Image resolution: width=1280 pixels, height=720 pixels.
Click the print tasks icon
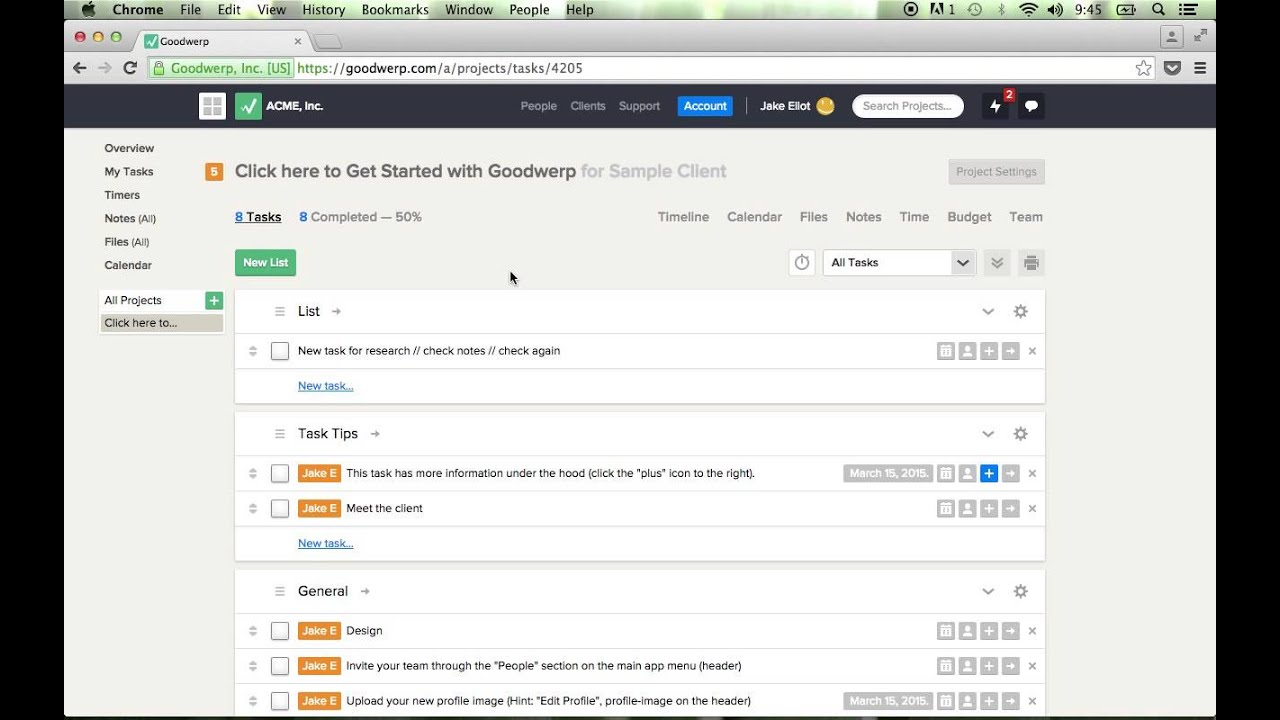[1031, 263]
